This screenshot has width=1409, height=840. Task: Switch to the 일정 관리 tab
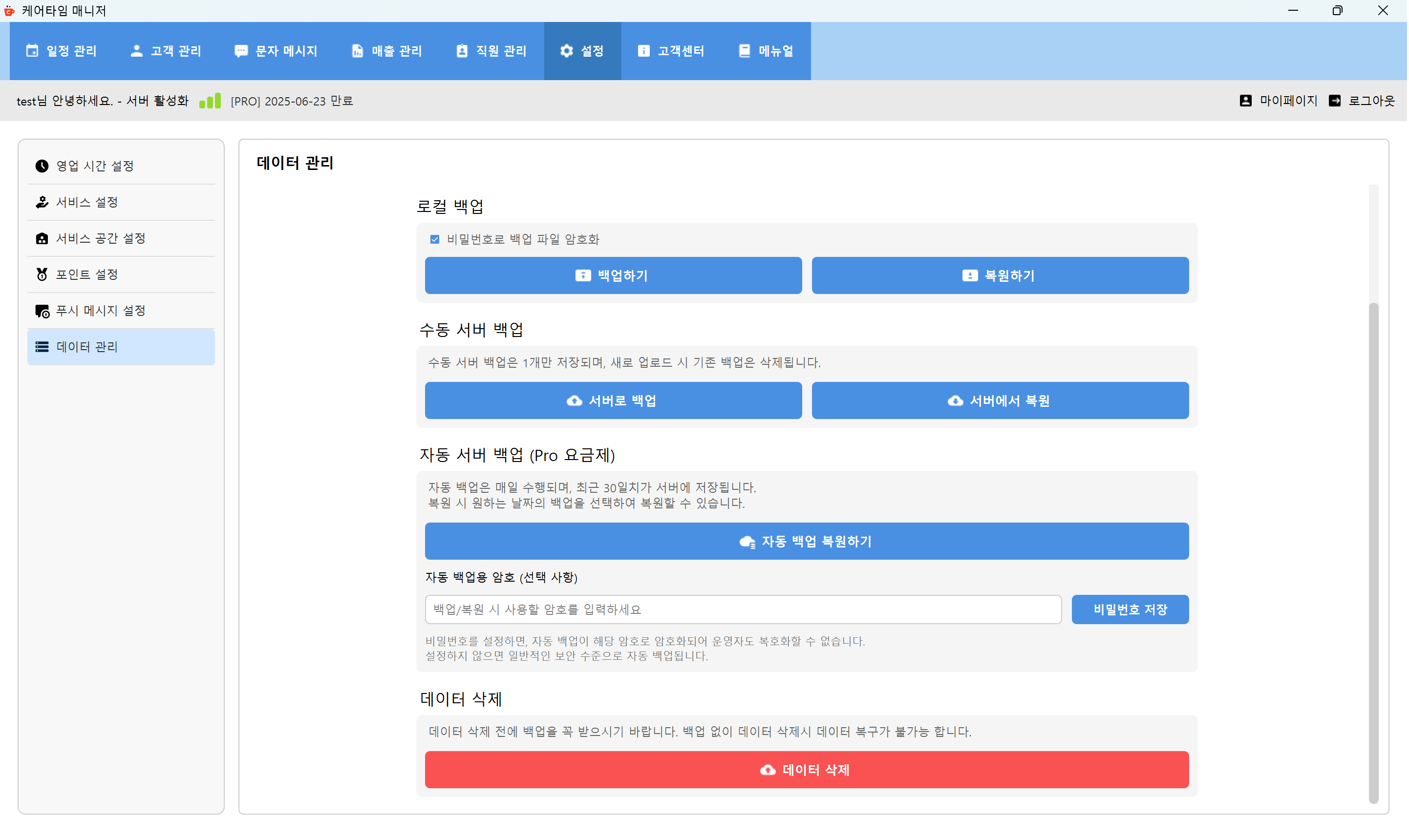[x=61, y=50]
